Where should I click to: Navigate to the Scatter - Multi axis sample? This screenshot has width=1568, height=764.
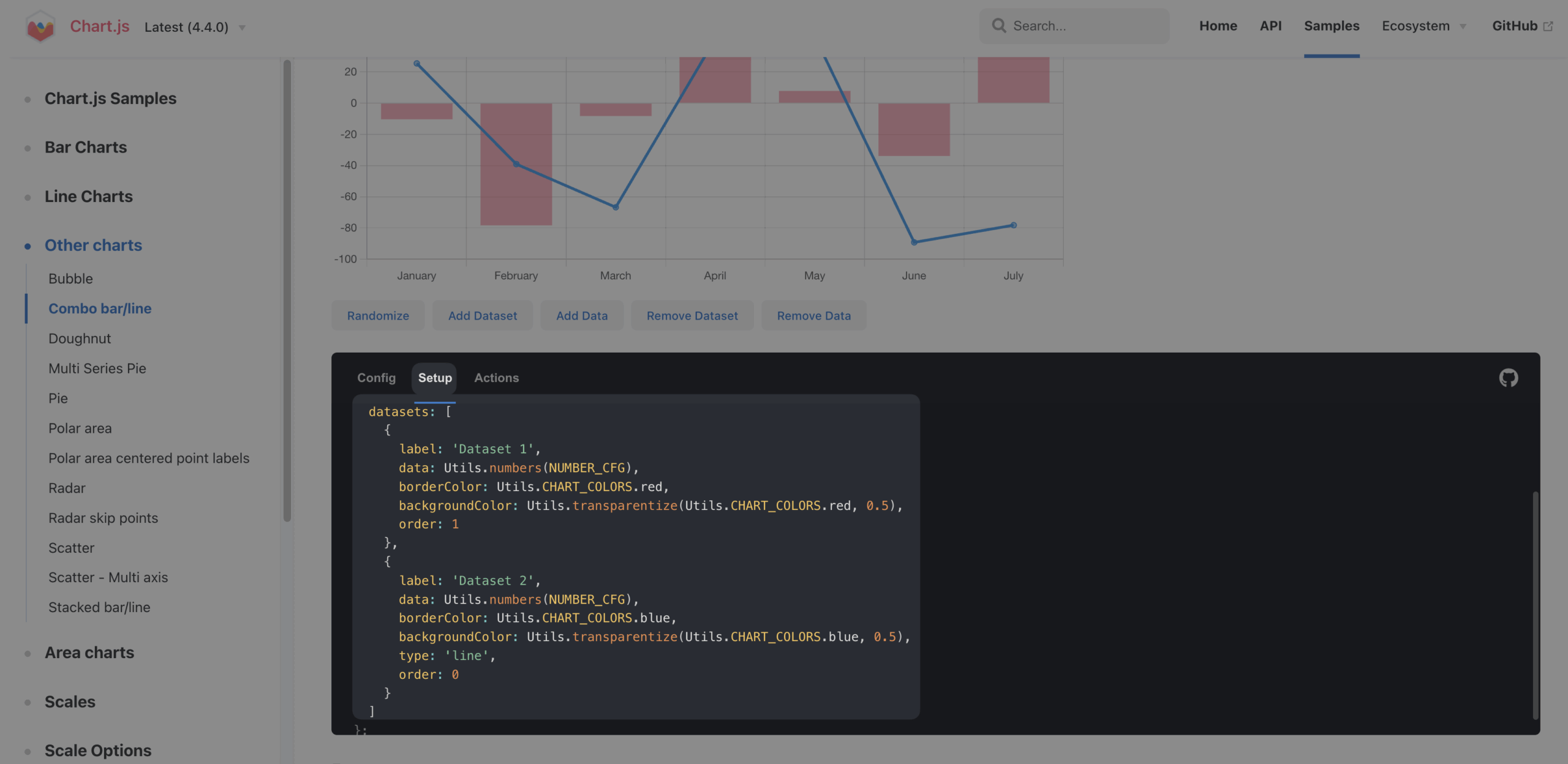tap(108, 577)
